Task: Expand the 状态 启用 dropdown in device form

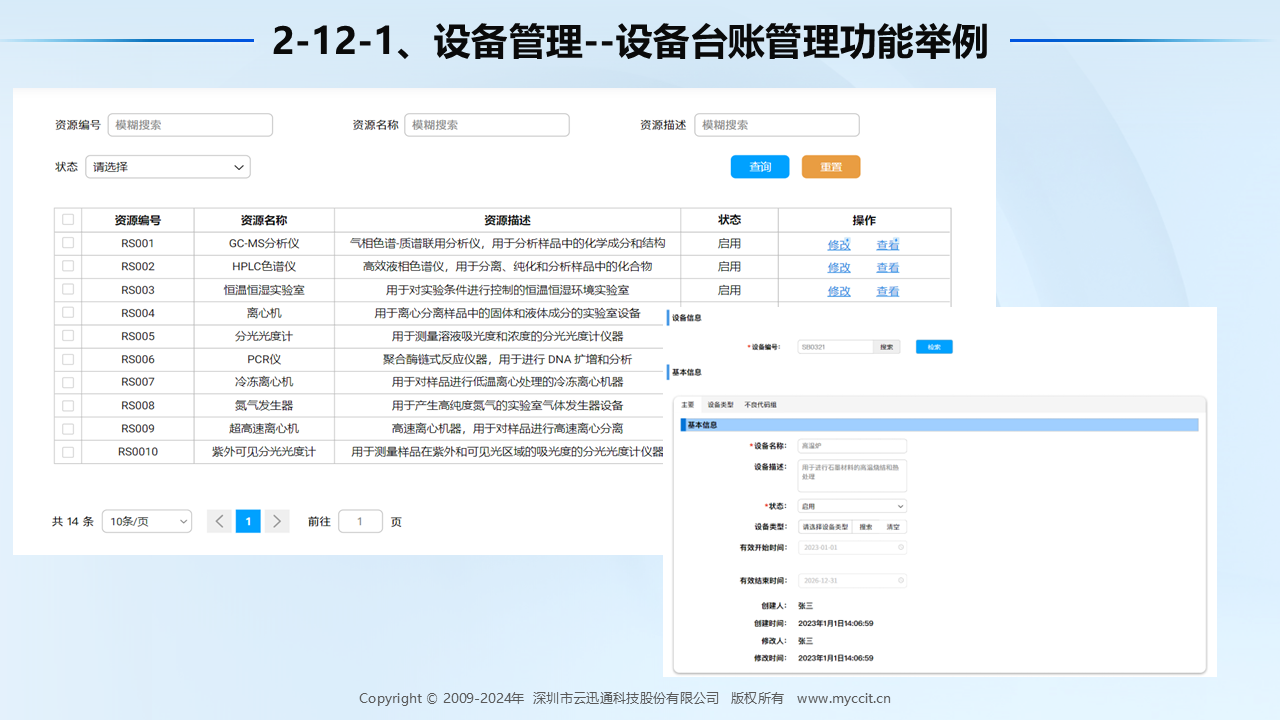Action: 852,506
